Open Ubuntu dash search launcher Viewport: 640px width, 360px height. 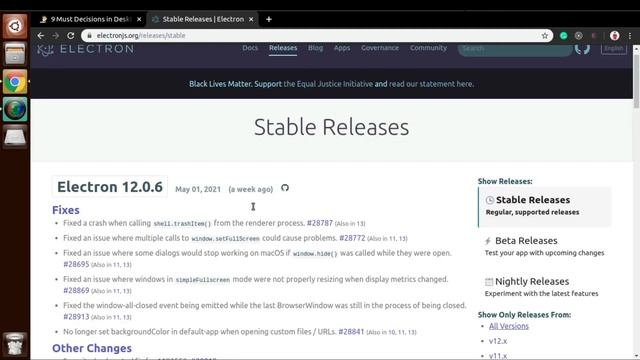click(x=15, y=26)
